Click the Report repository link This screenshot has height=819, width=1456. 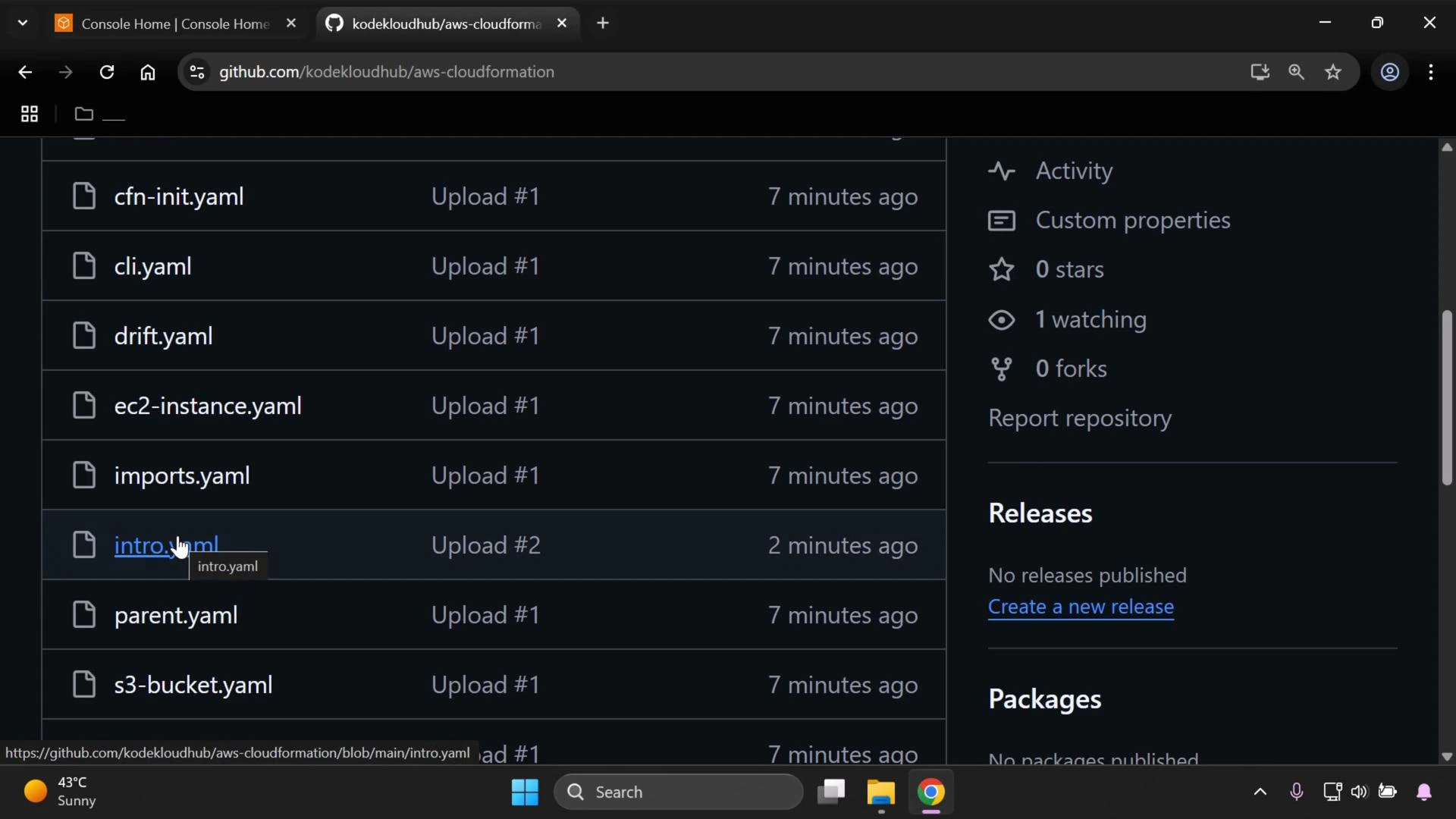pyautogui.click(x=1081, y=418)
